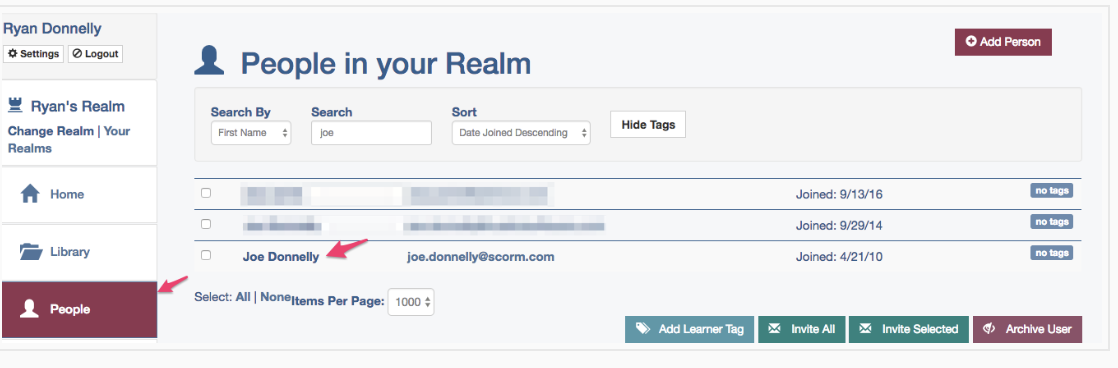The width and height of the screenshot is (1118, 368).
Task: Click the joe.donnelly@scorm.com email
Action: pos(481,257)
